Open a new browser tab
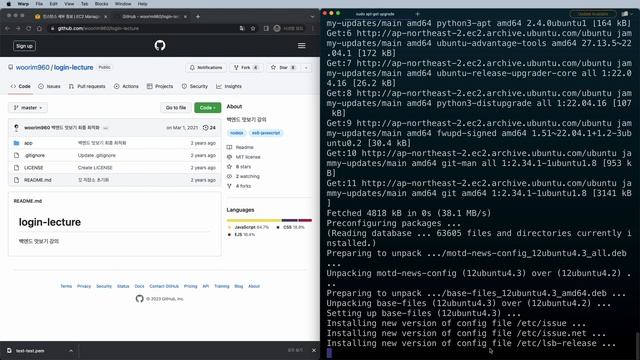Image resolution: width=640 pixels, height=360 pixels. tap(198, 16)
